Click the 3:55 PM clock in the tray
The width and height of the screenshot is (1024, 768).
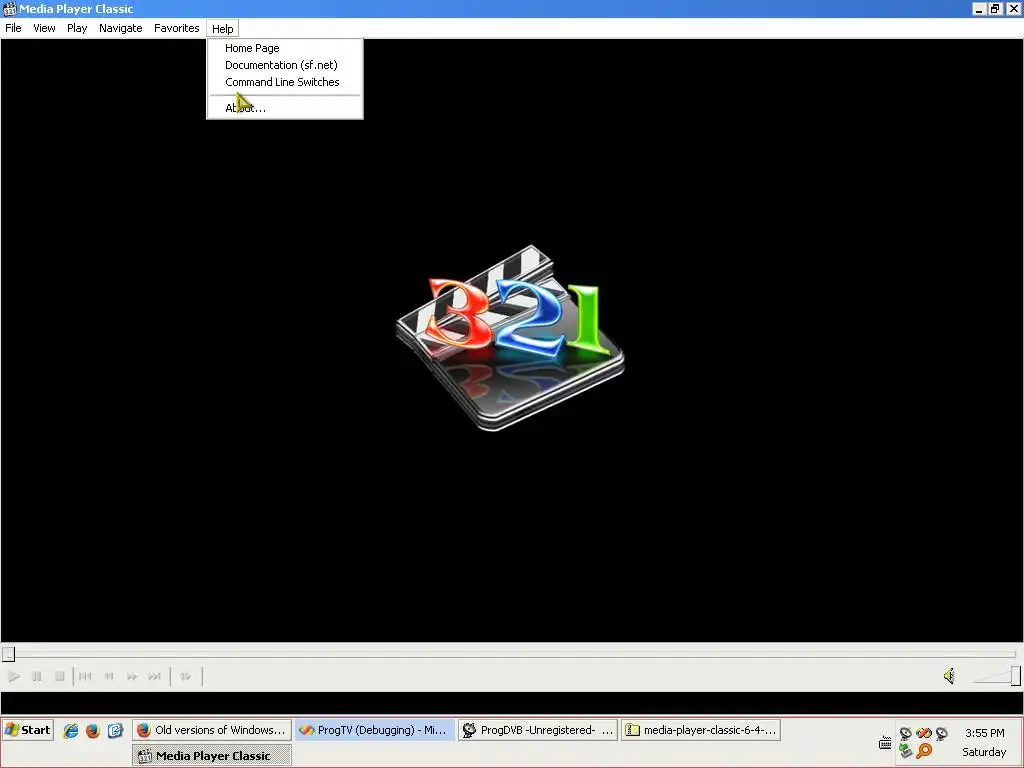coord(985,733)
